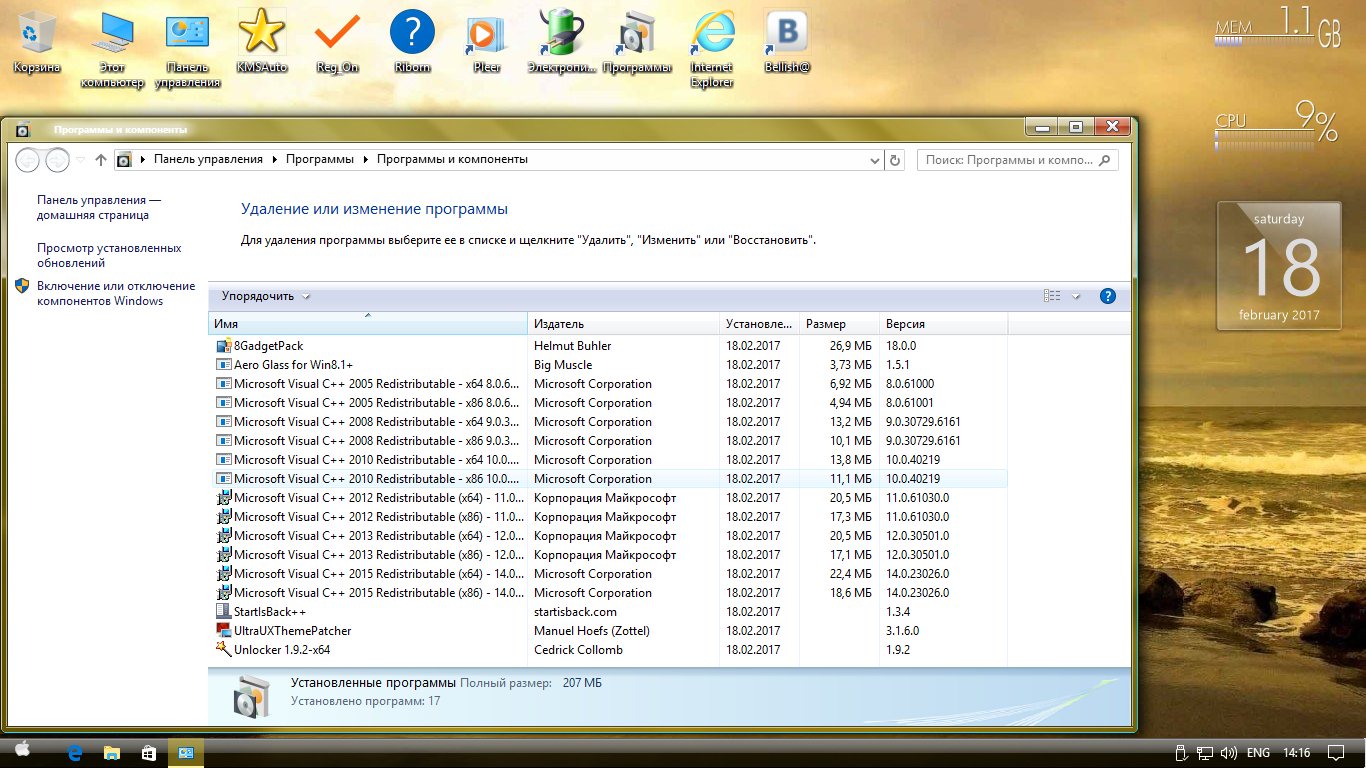
Task: Open Панель управления домашняя страница link
Action: click(x=99, y=207)
